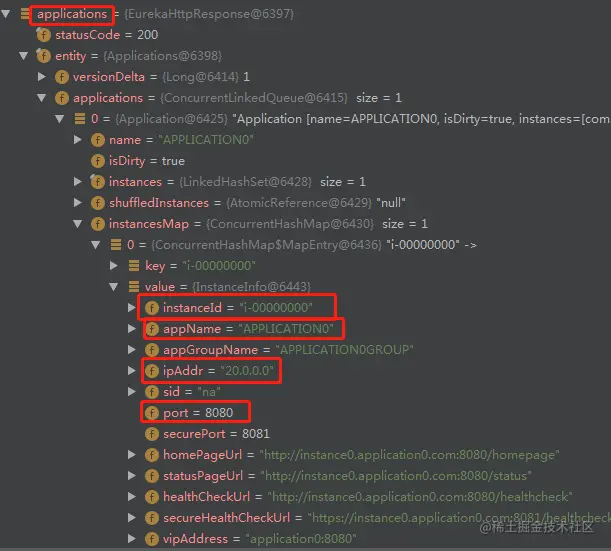Image resolution: width=611 pixels, height=551 pixels.
Task: Click the field icon beside ipAddr
Action: tap(152, 371)
